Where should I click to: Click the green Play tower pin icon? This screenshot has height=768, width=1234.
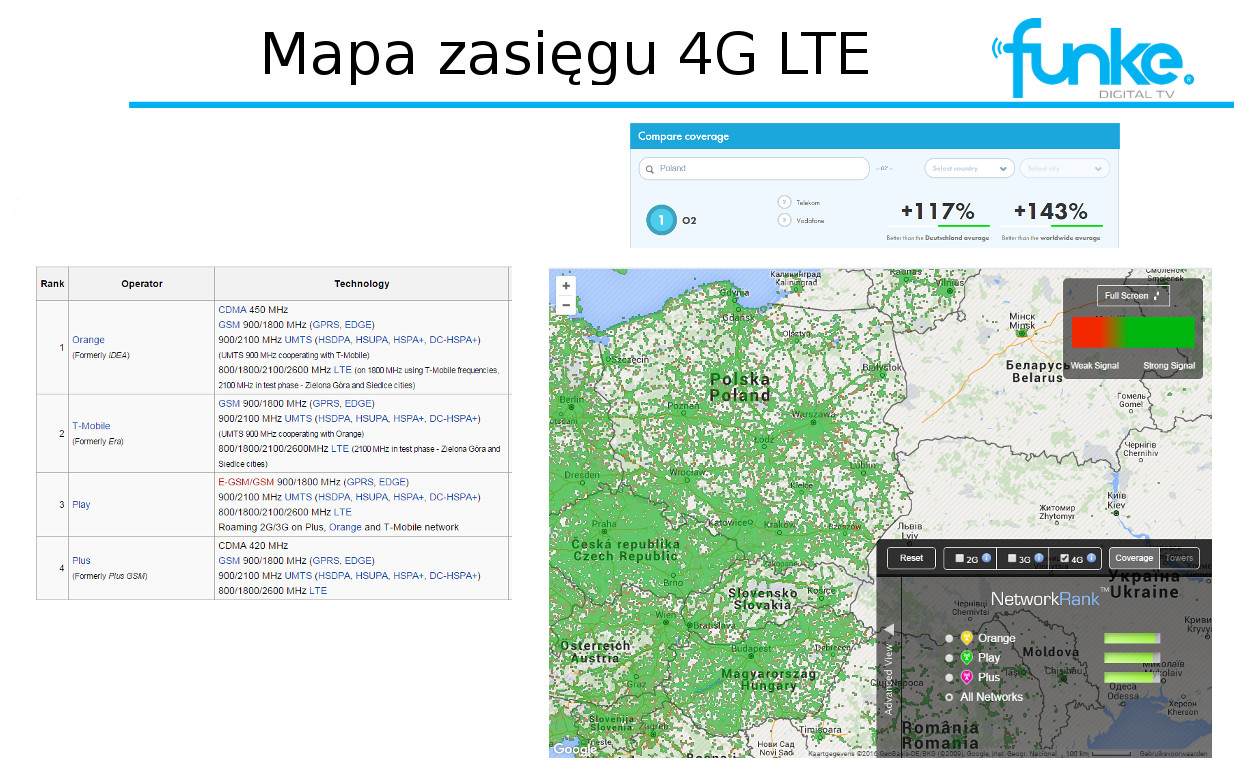click(x=966, y=658)
